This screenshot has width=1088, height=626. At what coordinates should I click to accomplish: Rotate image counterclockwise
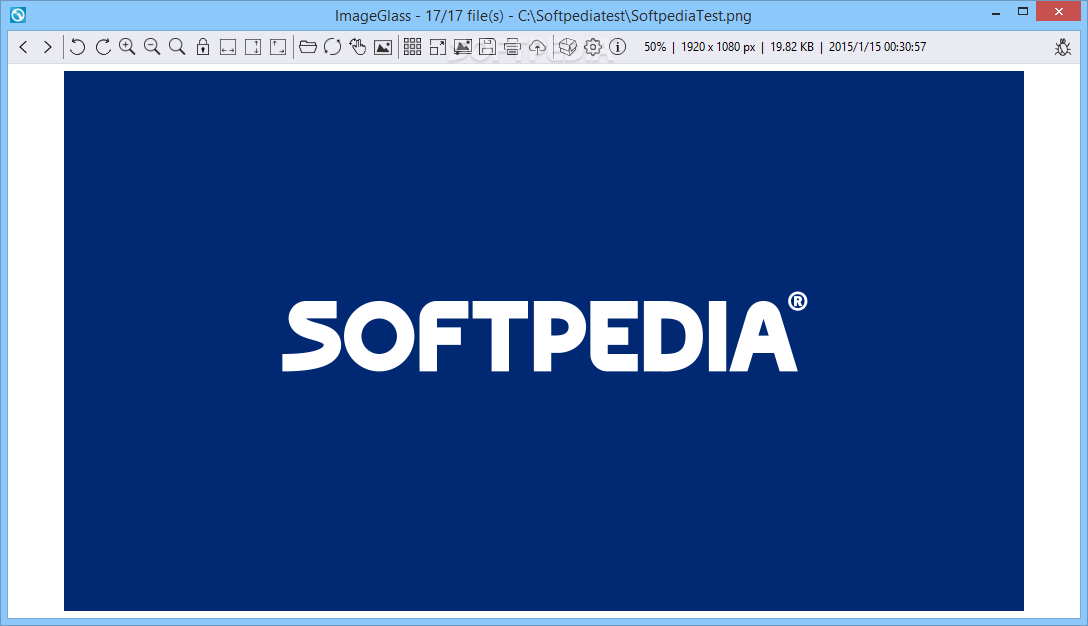tap(78, 47)
